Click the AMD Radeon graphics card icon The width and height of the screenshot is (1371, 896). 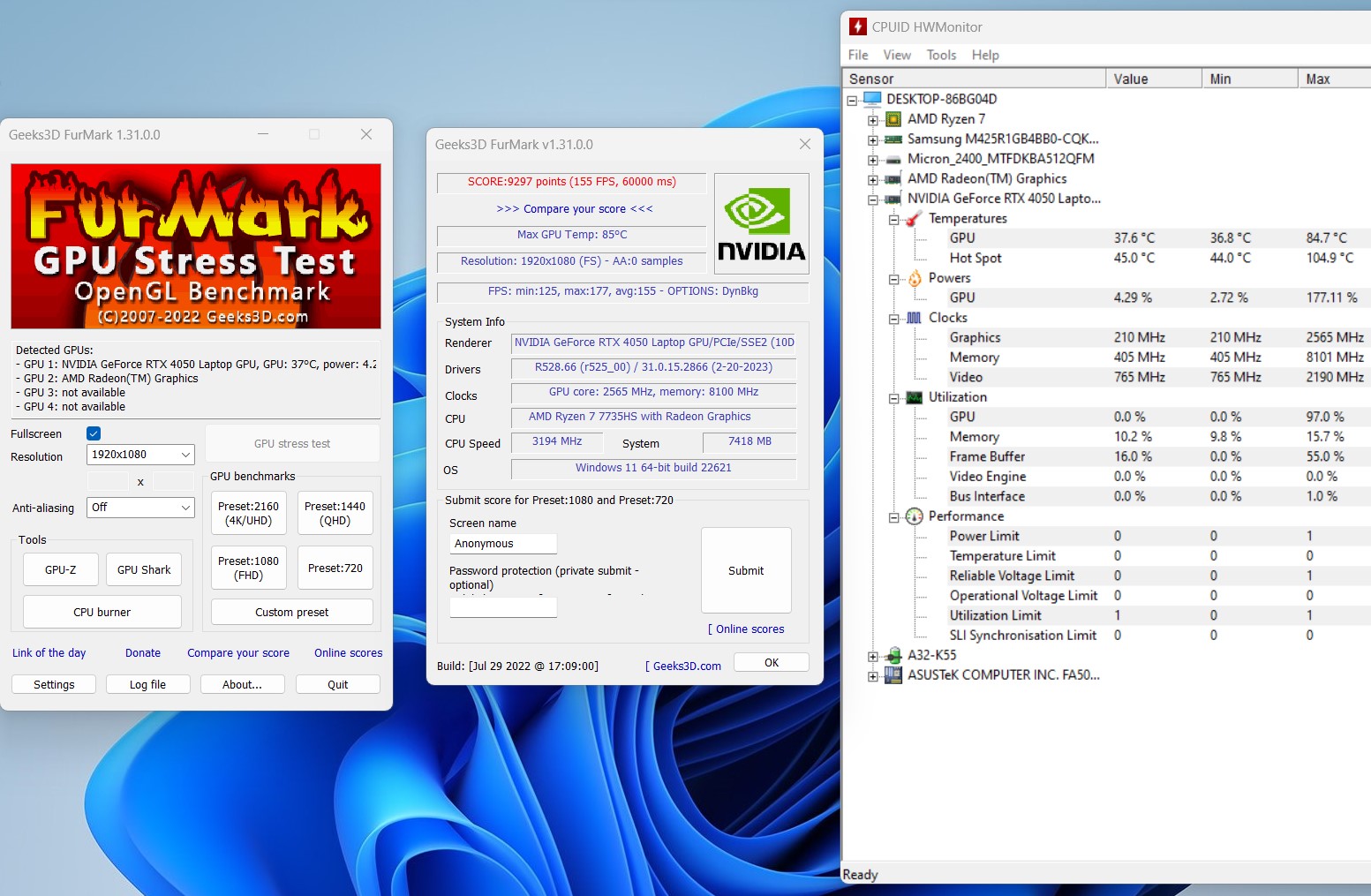893,179
